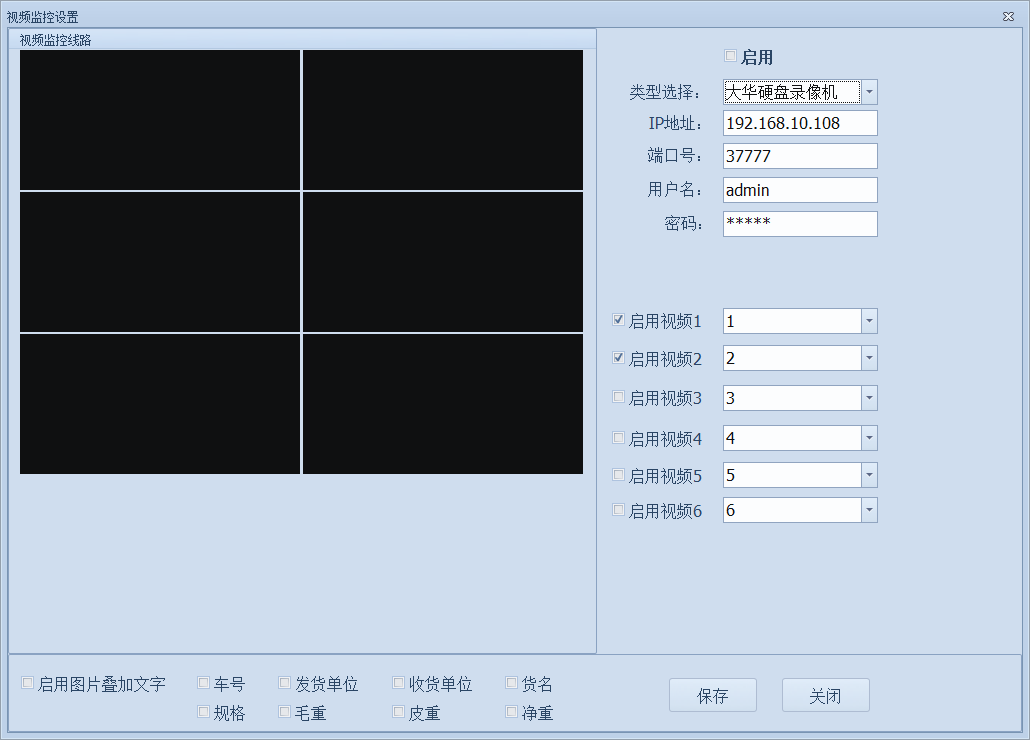The height and width of the screenshot is (740, 1030).
Task: Enable the 启用 checkbox at top
Action: 730,57
